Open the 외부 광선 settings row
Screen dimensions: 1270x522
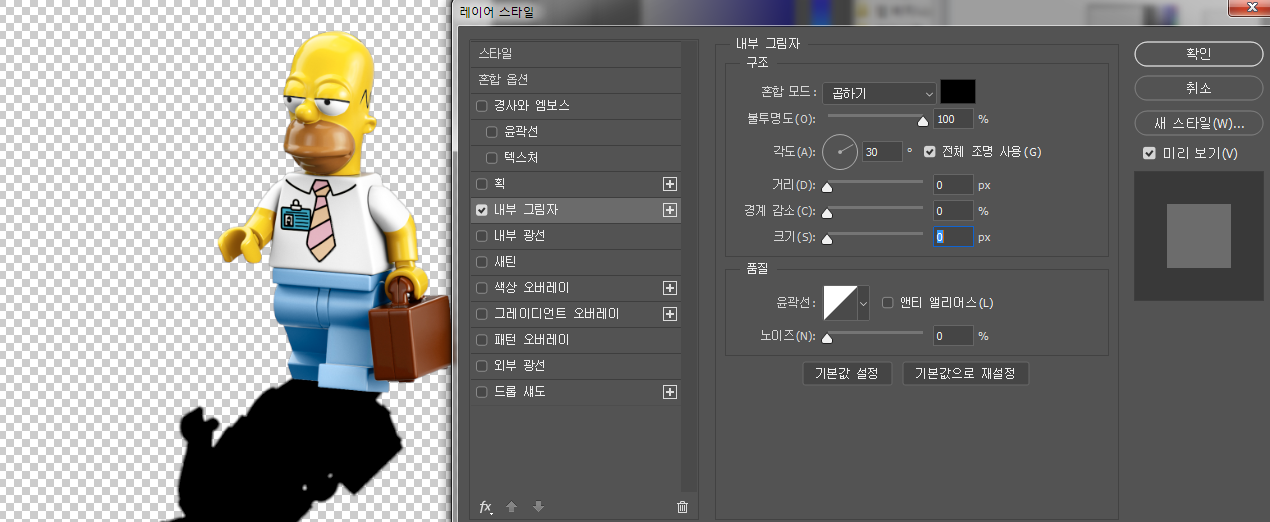coord(575,366)
